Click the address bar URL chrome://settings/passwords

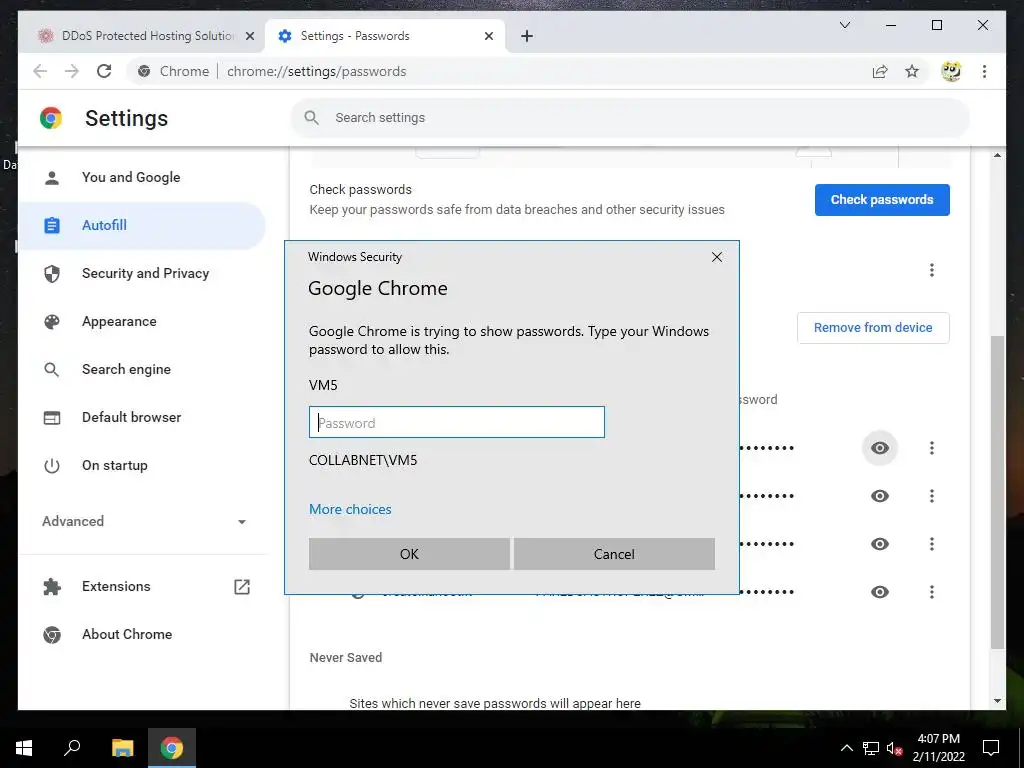click(317, 71)
